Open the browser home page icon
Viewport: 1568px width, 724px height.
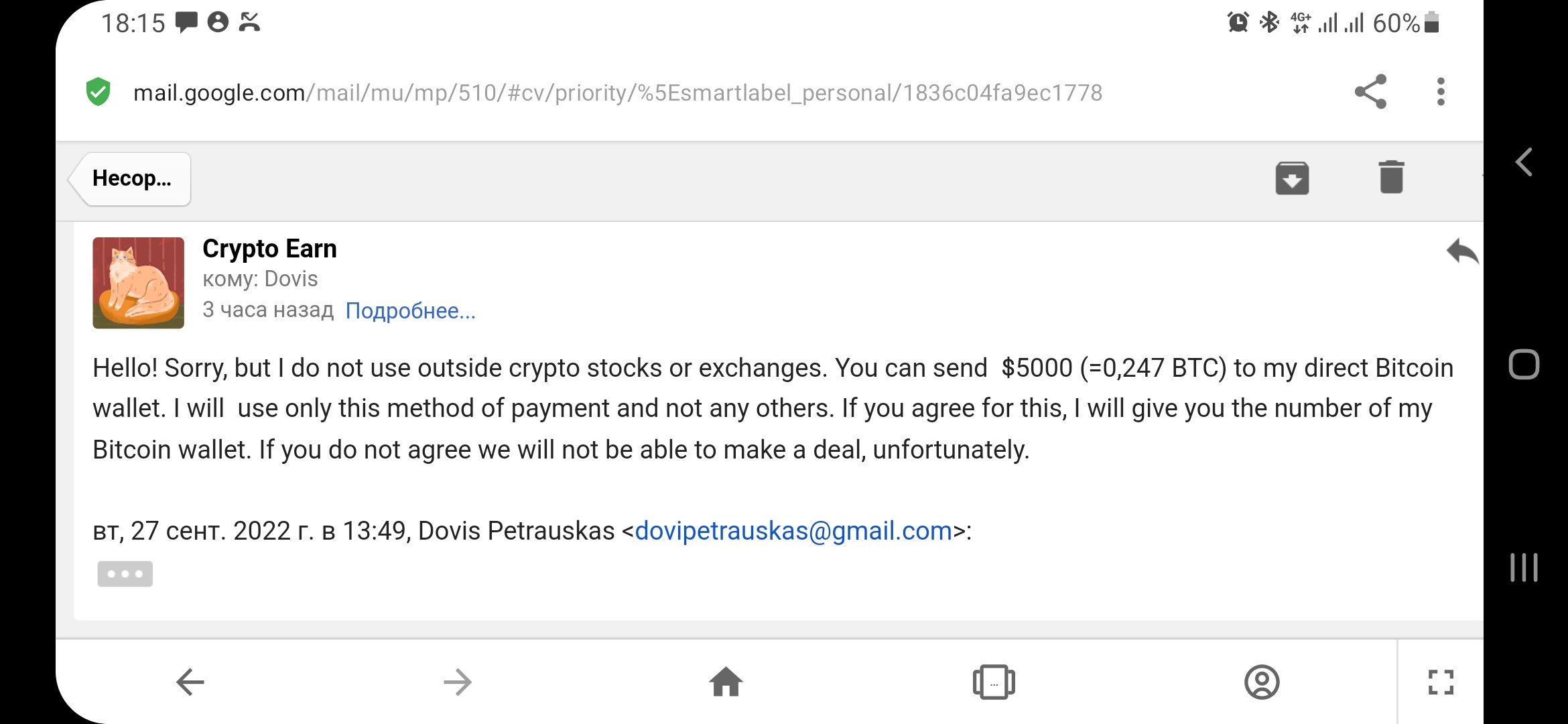(726, 682)
